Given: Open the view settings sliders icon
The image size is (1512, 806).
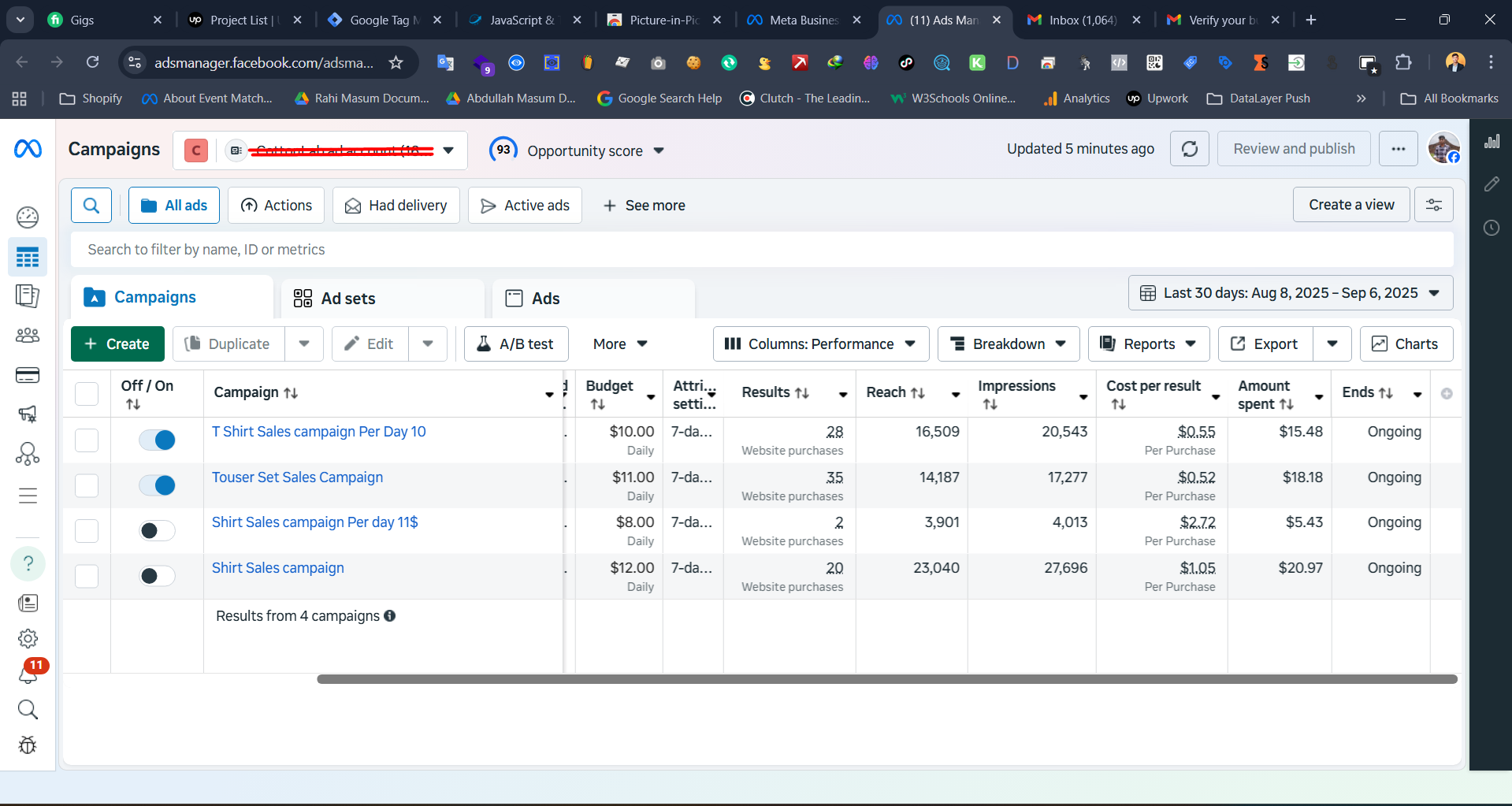Looking at the screenshot, I should tap(1433, 206).
